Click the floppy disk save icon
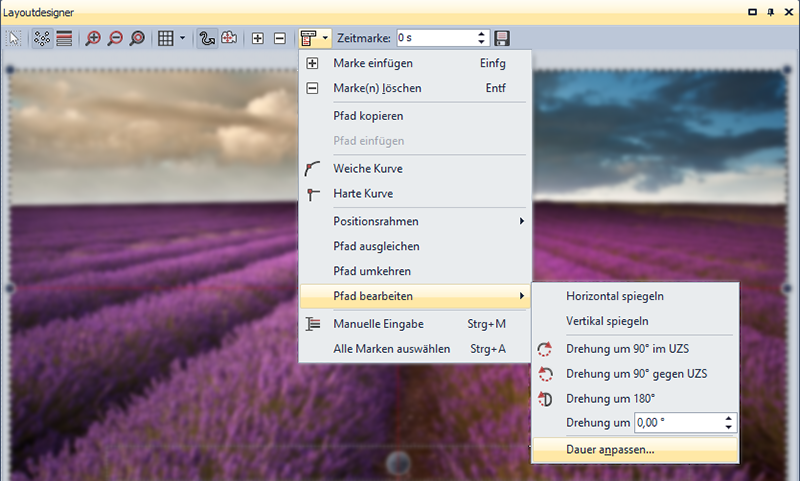800x481 pixels. tap(502, 38)
